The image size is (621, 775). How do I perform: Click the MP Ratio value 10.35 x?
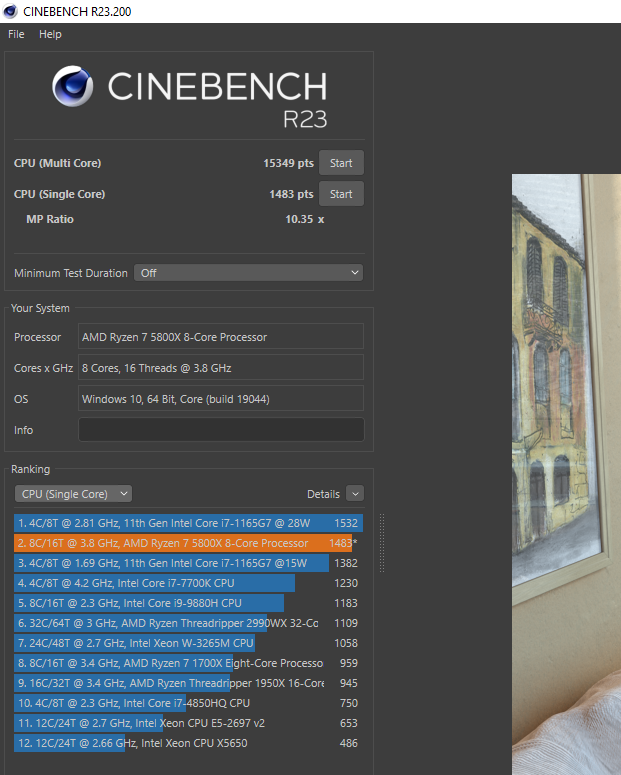pos(305,219)
